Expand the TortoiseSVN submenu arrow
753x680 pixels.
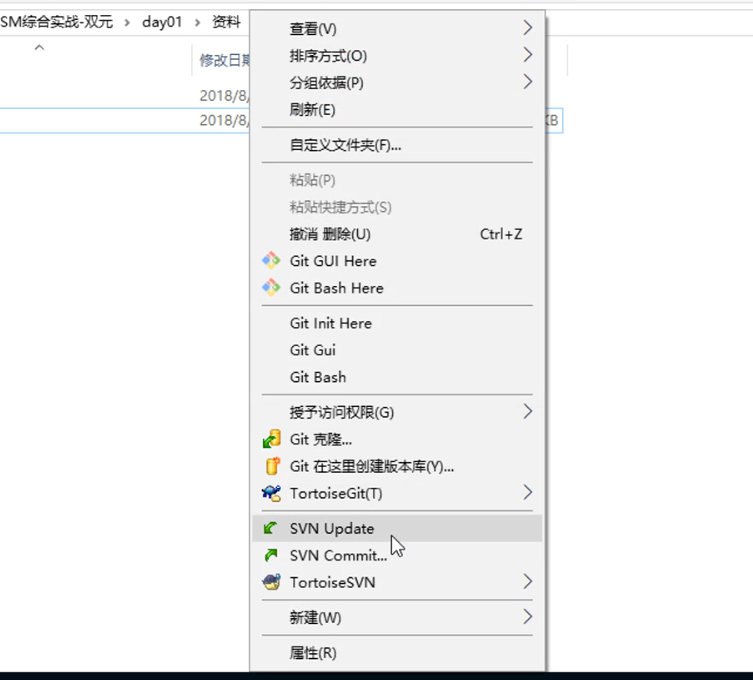pos(527,581)
